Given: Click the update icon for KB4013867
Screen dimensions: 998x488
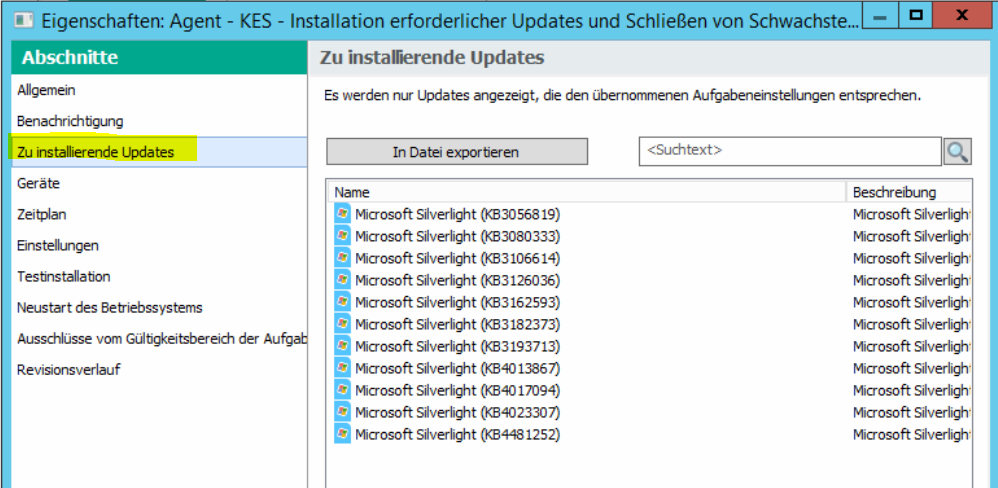Looking at the screenshot, I should click(x=342, y=368).
